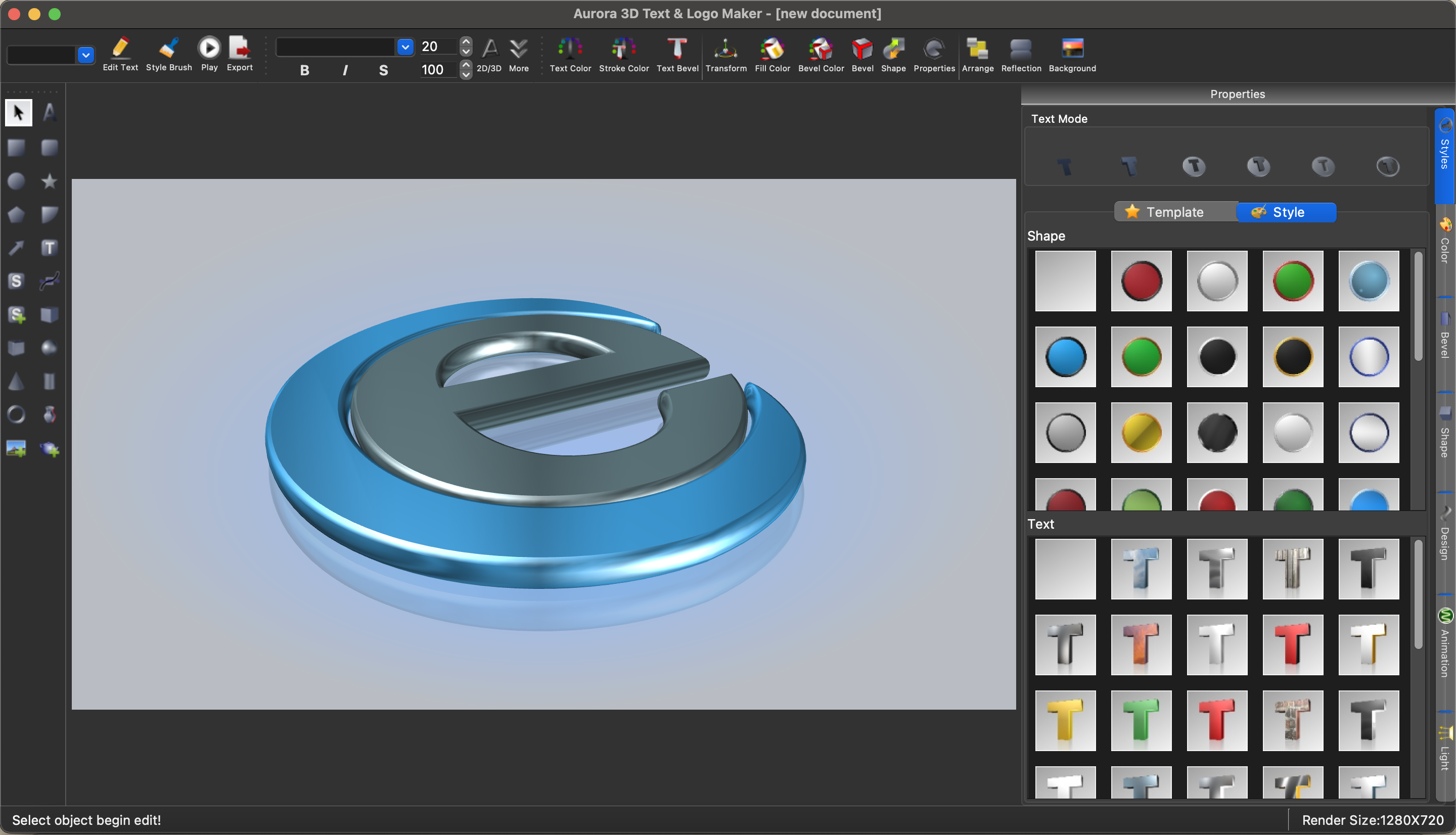Increase the font size 20 stepper

(x=466, y=41)
